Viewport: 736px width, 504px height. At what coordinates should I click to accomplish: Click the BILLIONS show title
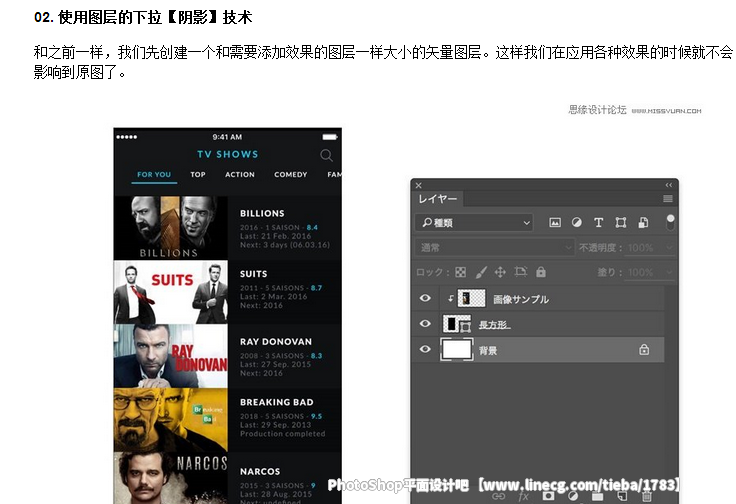pos(262,214)
